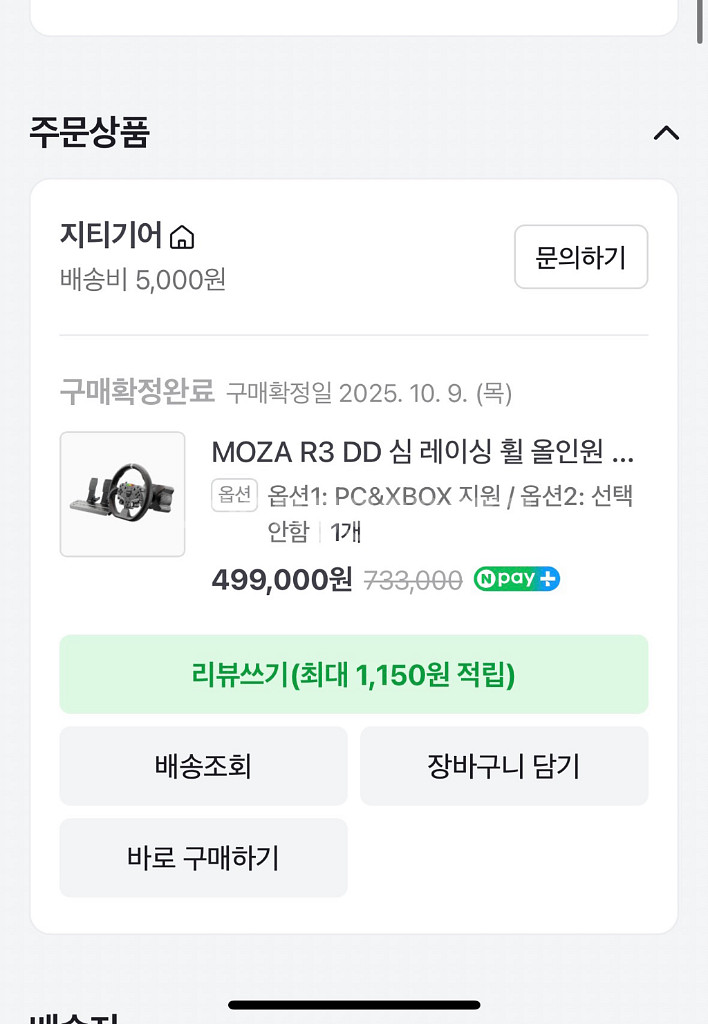Click the Npay Plus badge
This screenshot has height=1024, width=708.
(x=516, y=579)
